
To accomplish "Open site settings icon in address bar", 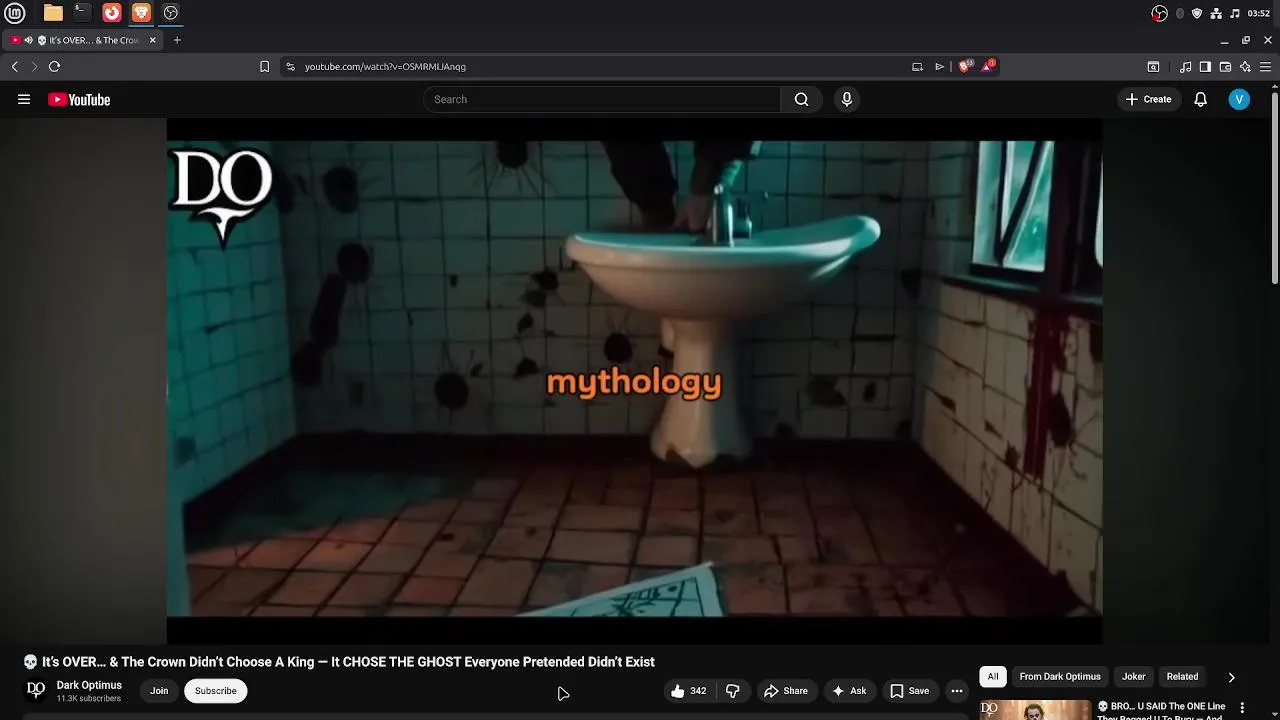I will click(x=290, y=67).
